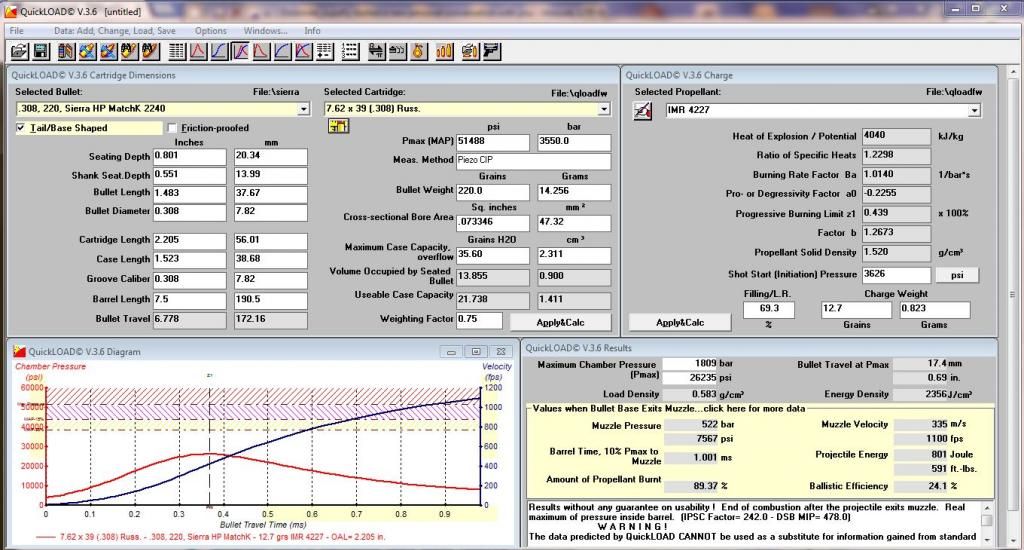Click the second red curve toolbar icon
1024x550 pixels.
tap(261, 51)
